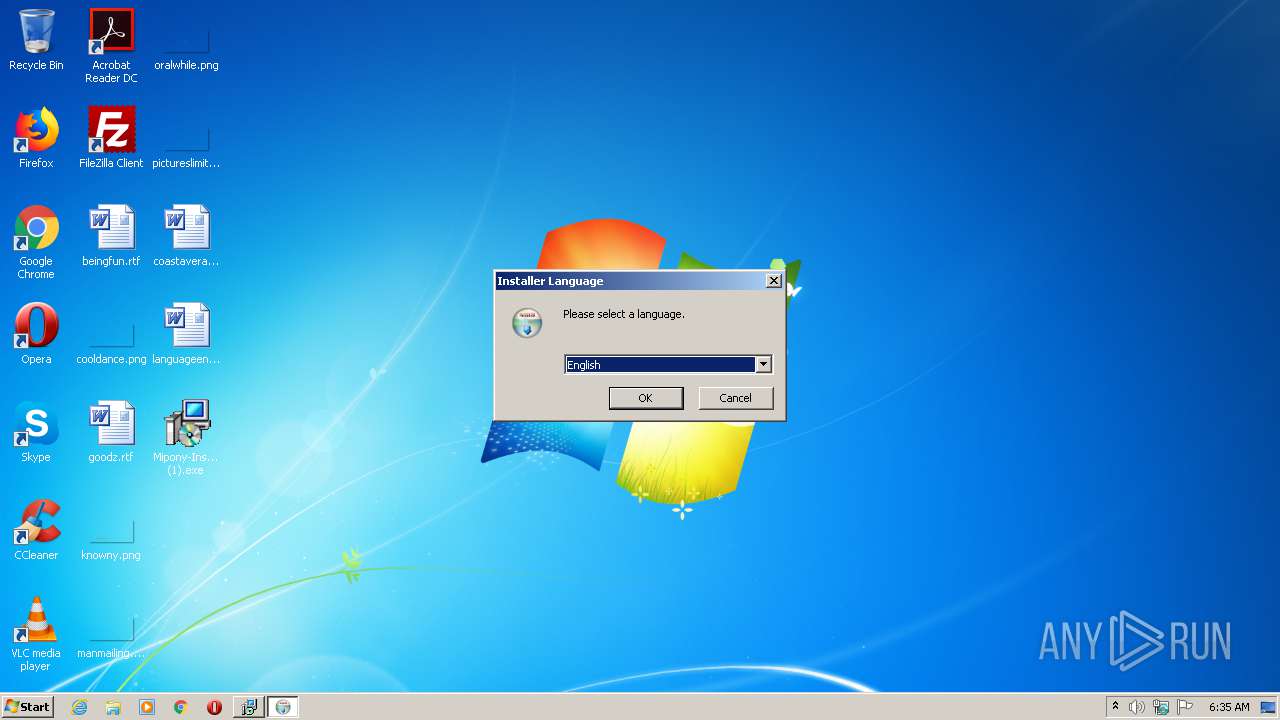Close the Installer Language dialog
This screenshot has width=1280, height=720.
point(773,281)
